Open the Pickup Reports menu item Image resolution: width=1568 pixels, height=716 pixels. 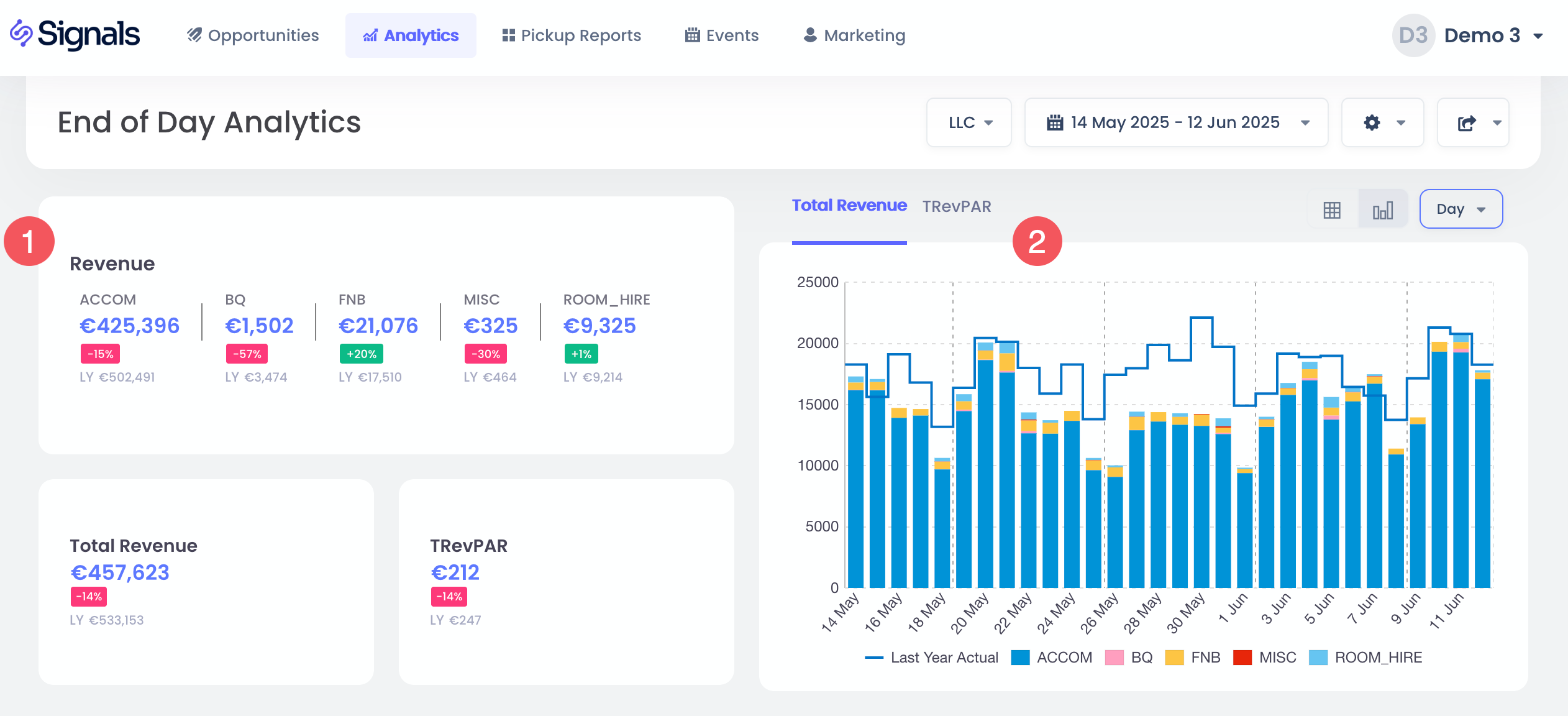572,35
